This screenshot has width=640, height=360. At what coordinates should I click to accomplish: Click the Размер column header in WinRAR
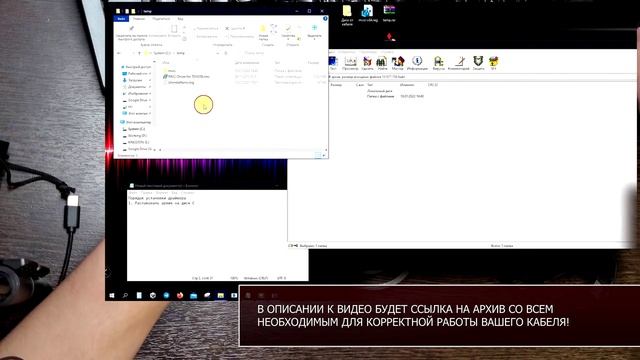336,85
